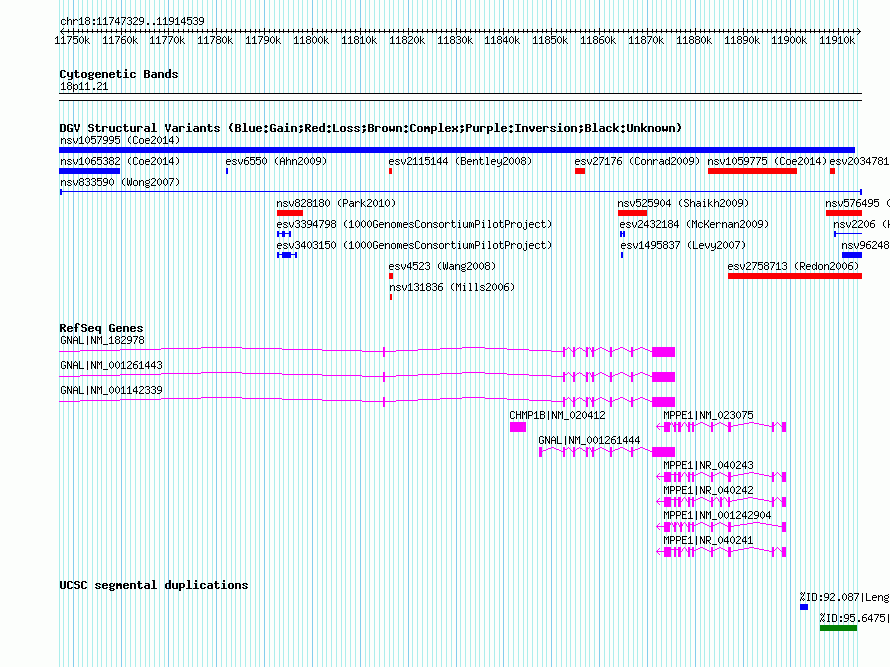Click the 11910k ruler tick label
The height and width of the screenshot is (667, 890).
(x=837, y=40)
